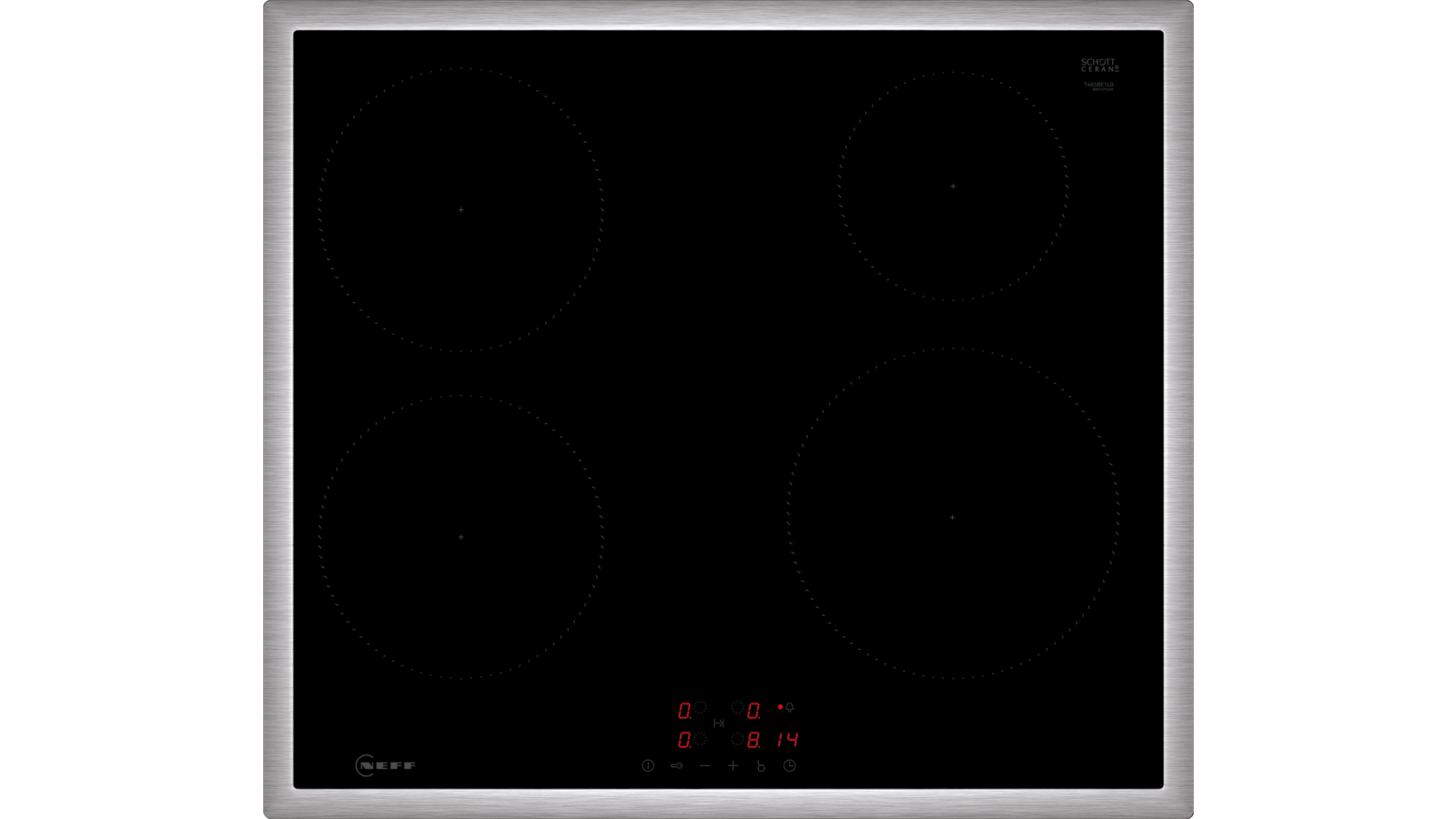Select the rear-left zone dotted-circle selector
Image resolution: width=1456 pixels, height=819 pixels.
click(700, 707)
